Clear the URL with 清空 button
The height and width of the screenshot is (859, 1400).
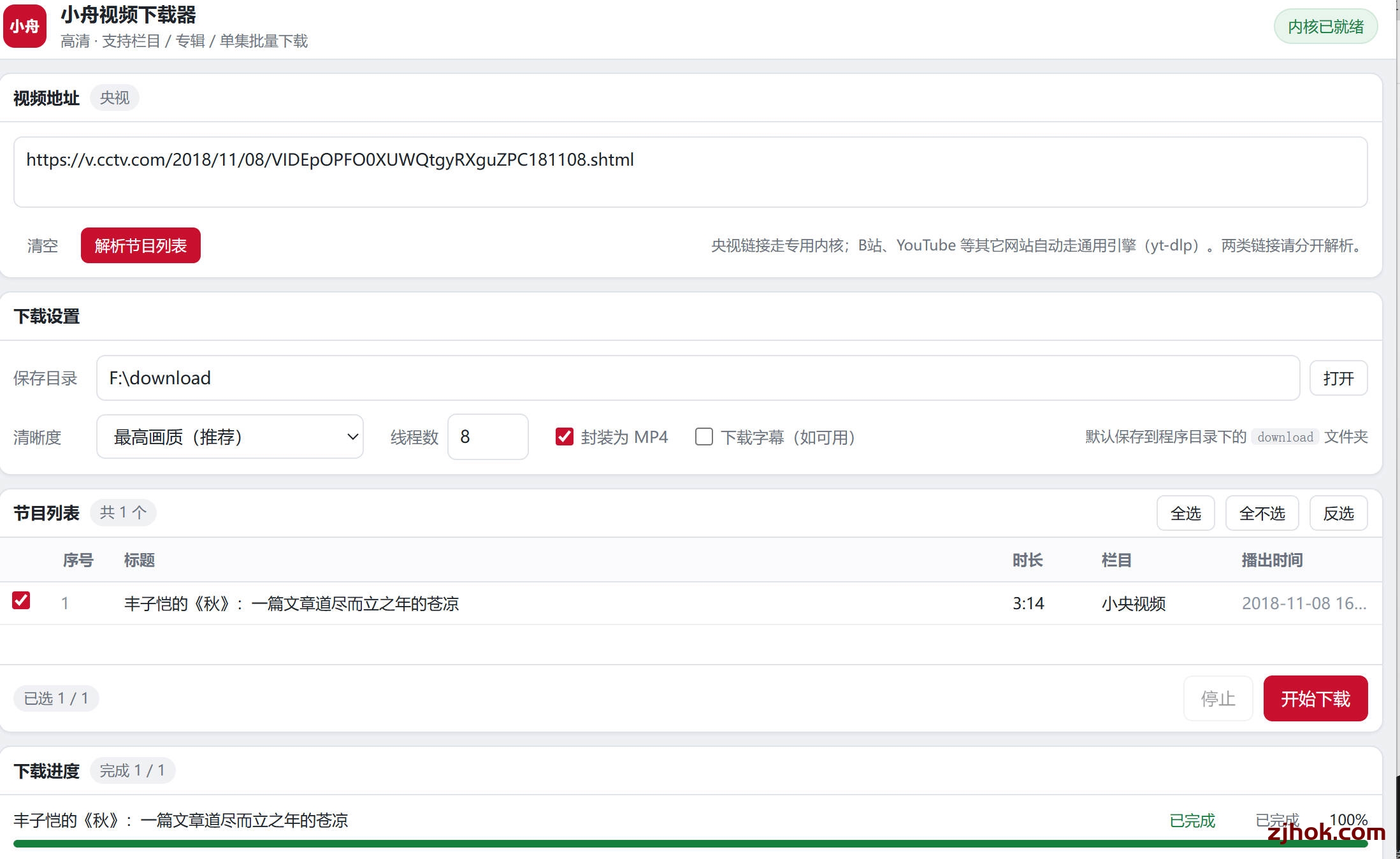tap(43, 245)
